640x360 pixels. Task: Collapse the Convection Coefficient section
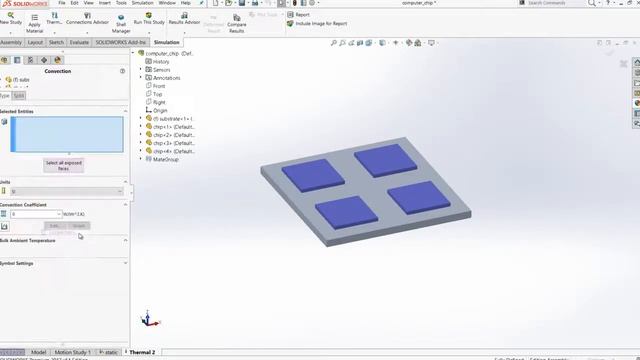(125, 204)
